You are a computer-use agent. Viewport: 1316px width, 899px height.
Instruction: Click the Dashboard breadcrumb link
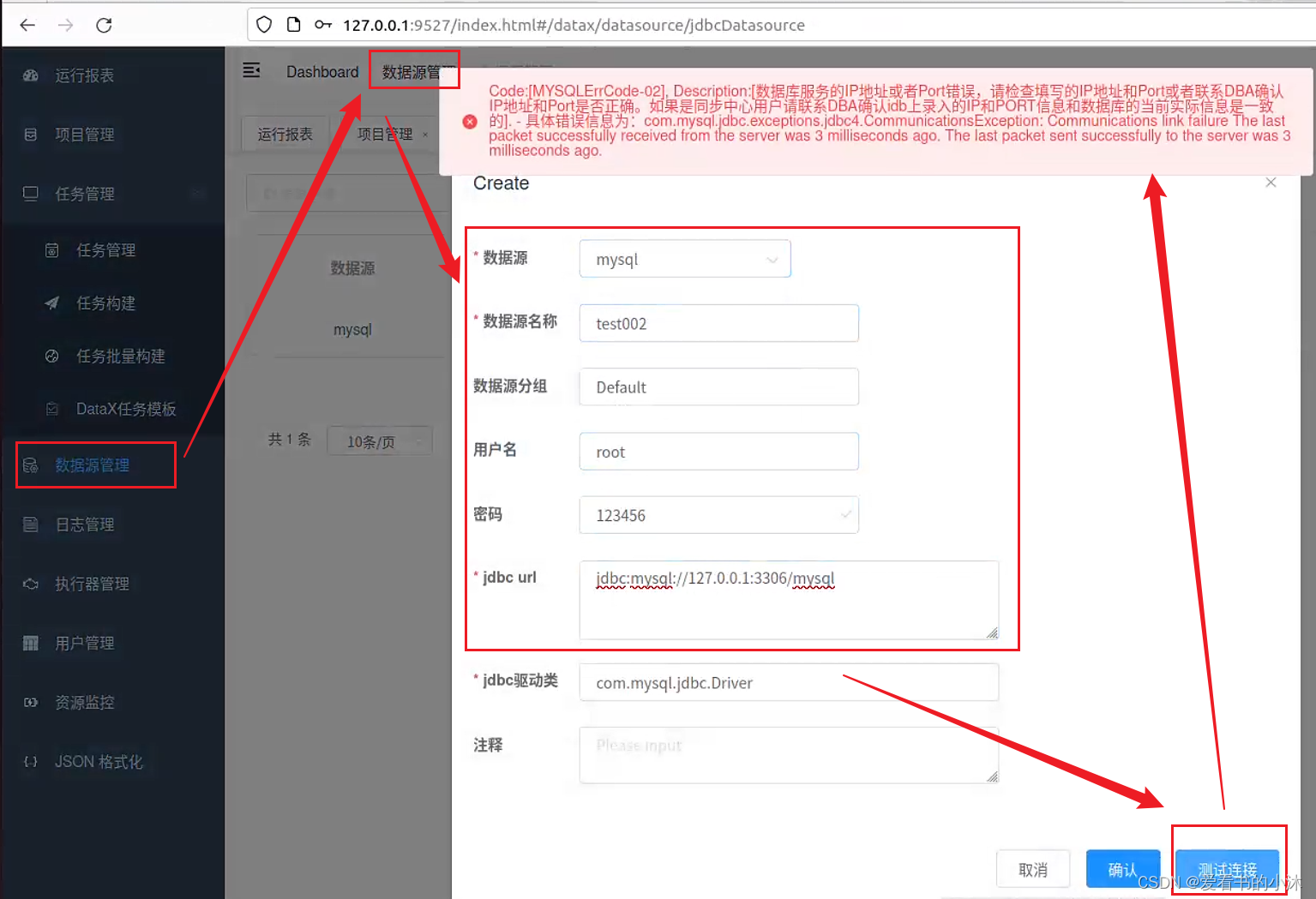tap(322, 72)
